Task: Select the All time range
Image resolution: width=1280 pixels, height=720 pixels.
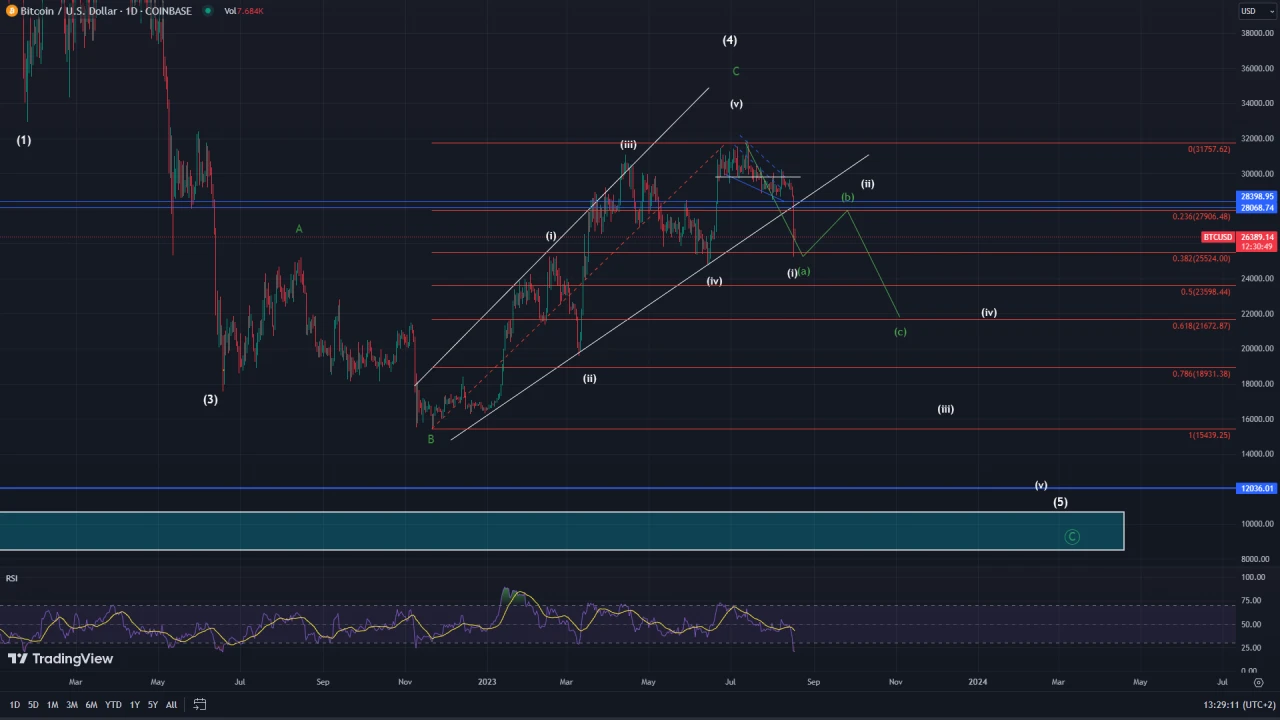Action: tap(171, 705)
